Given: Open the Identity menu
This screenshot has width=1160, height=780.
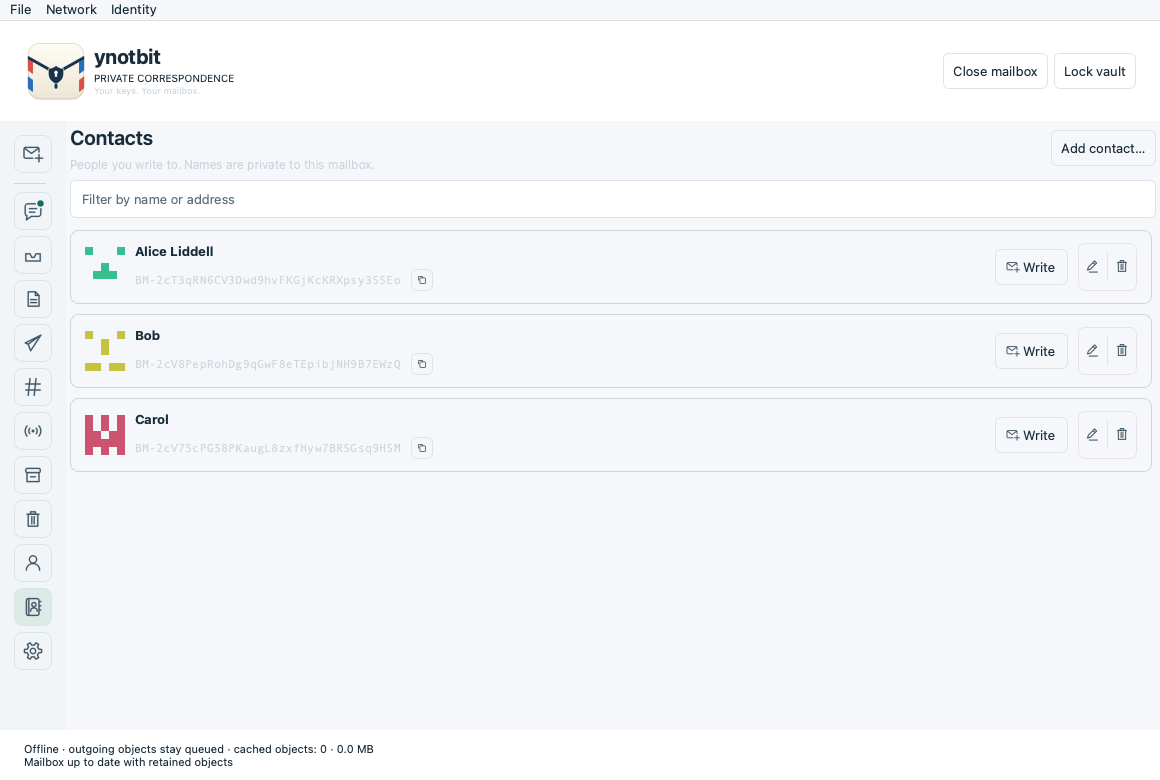Looking at the screenshot, I should 134,10.
